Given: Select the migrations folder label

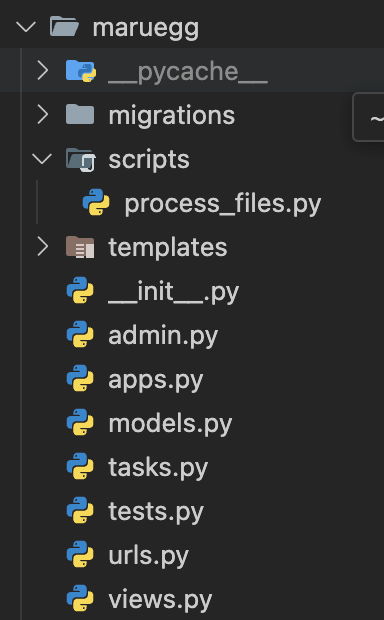Looking at the screenshot, I should click(x=172, y=116).
